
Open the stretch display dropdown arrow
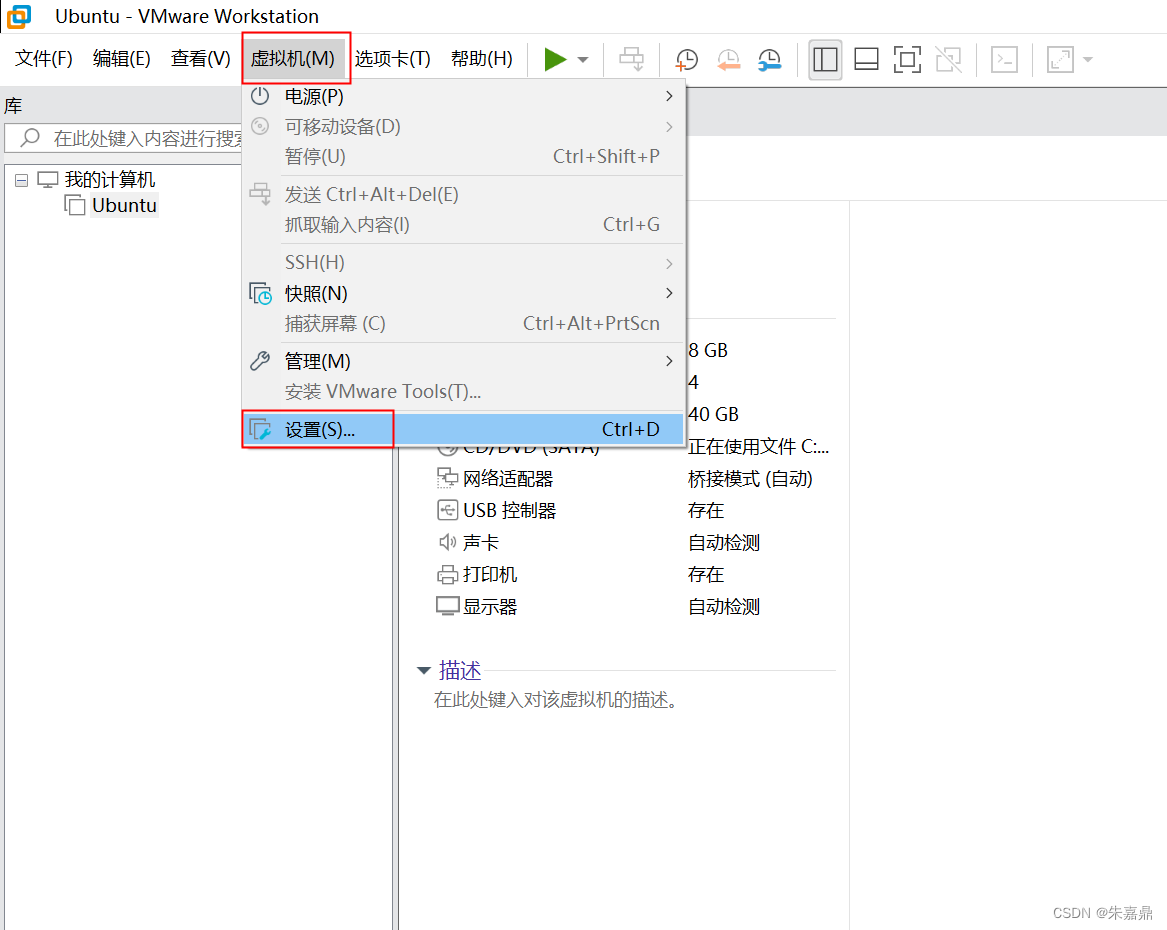pos(1087,60)
